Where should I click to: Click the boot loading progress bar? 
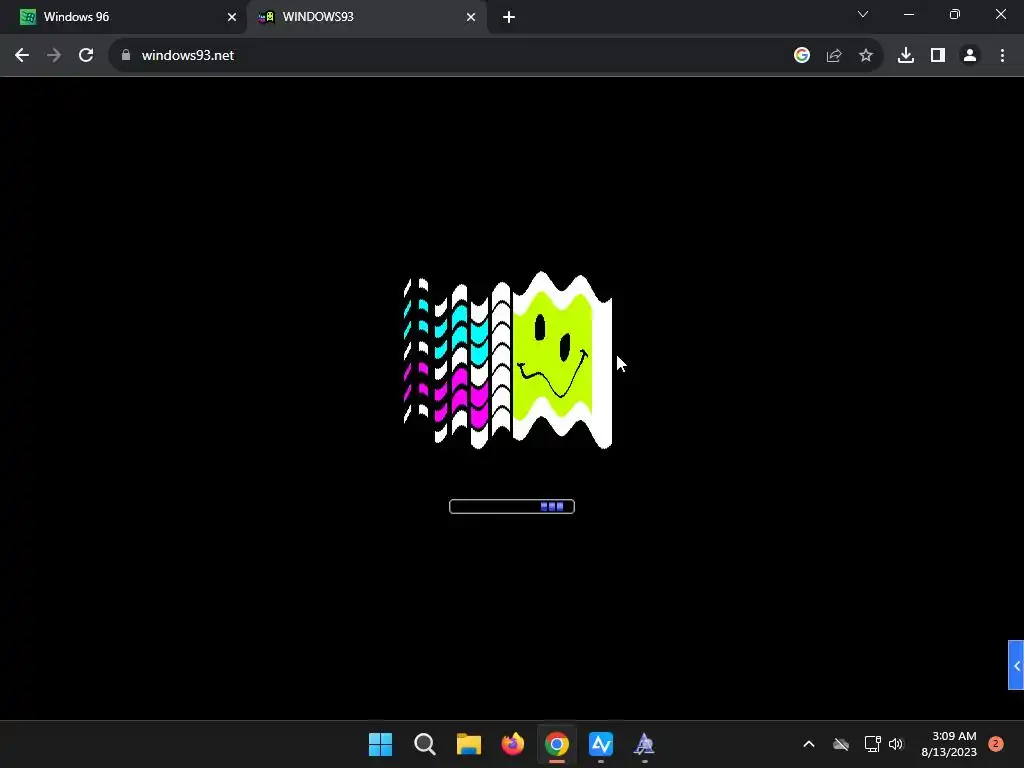pyautogui.click(x=512, y=507)
